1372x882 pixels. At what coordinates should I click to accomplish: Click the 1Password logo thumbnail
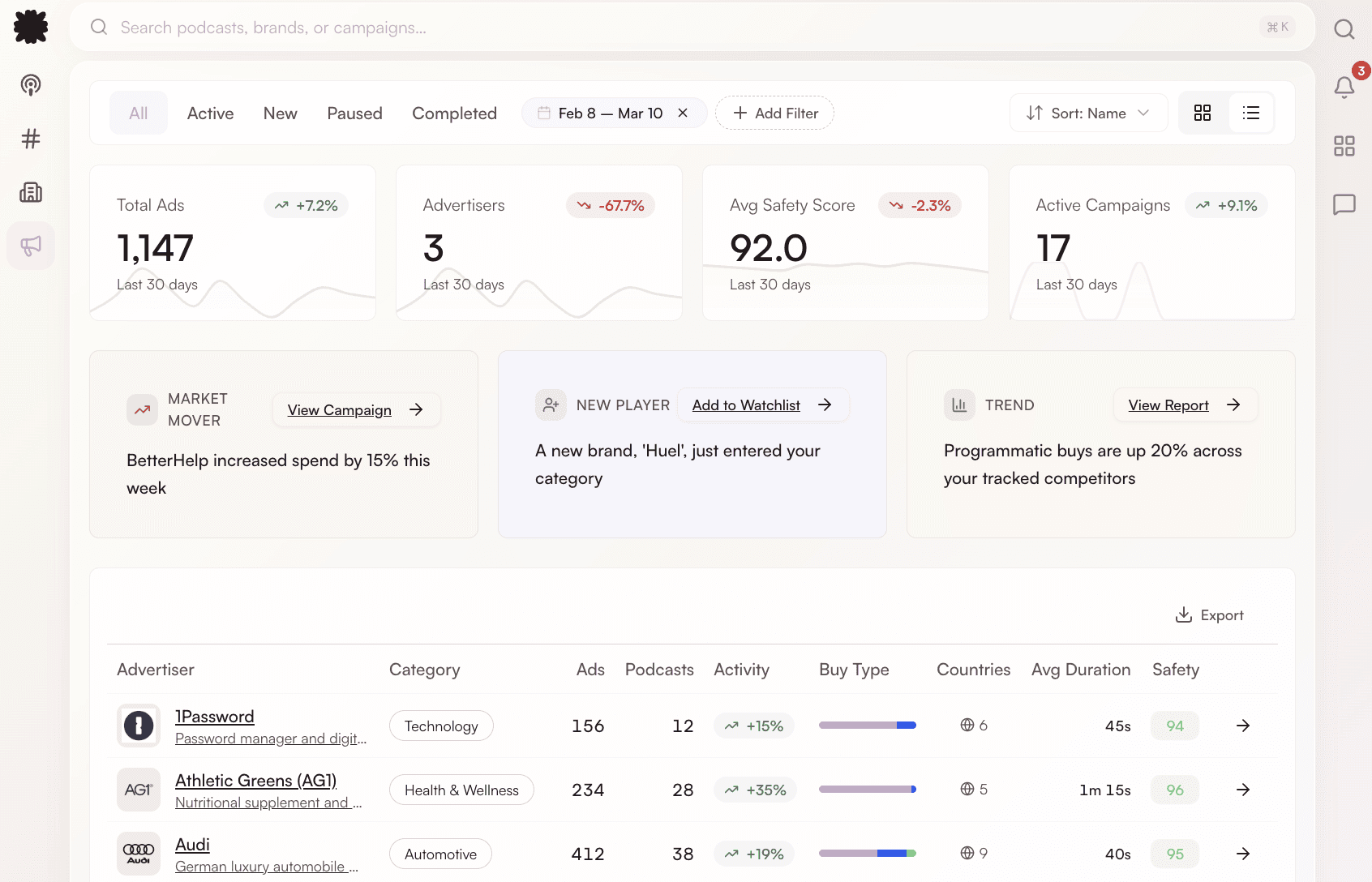[139, 726]
